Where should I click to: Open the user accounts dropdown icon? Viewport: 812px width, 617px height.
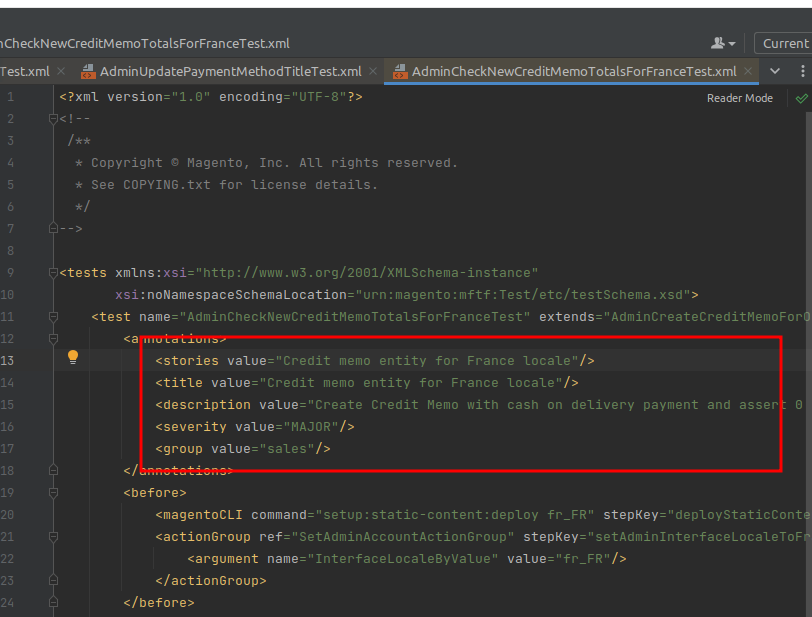723,44
